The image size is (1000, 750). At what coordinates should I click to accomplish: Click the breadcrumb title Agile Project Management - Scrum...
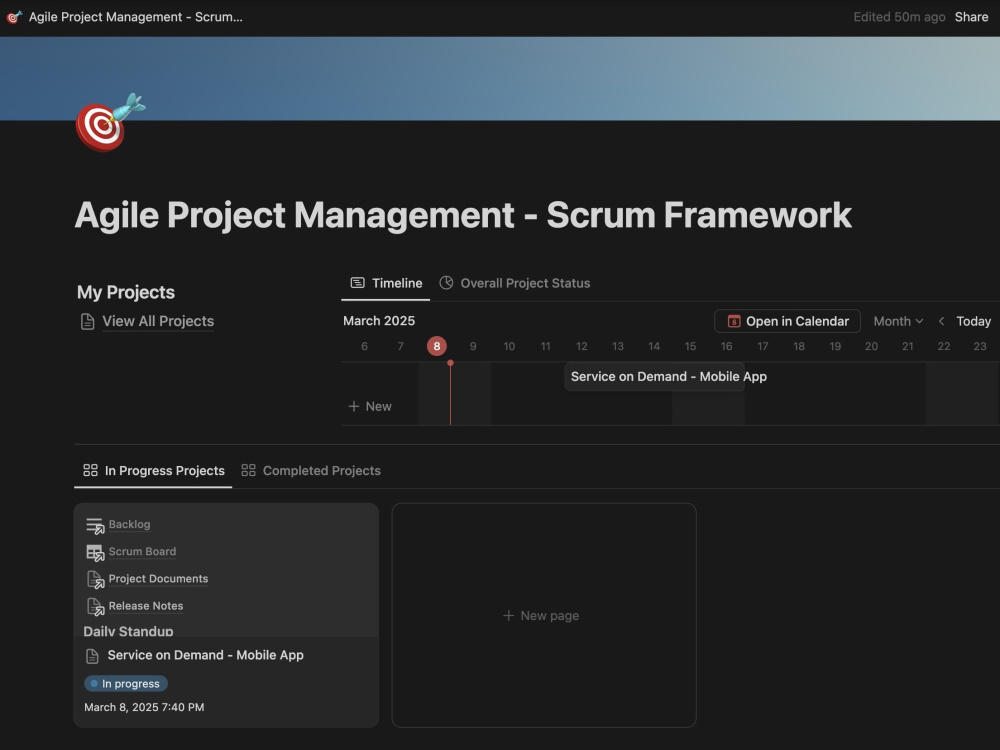click(x=136, y=17)
